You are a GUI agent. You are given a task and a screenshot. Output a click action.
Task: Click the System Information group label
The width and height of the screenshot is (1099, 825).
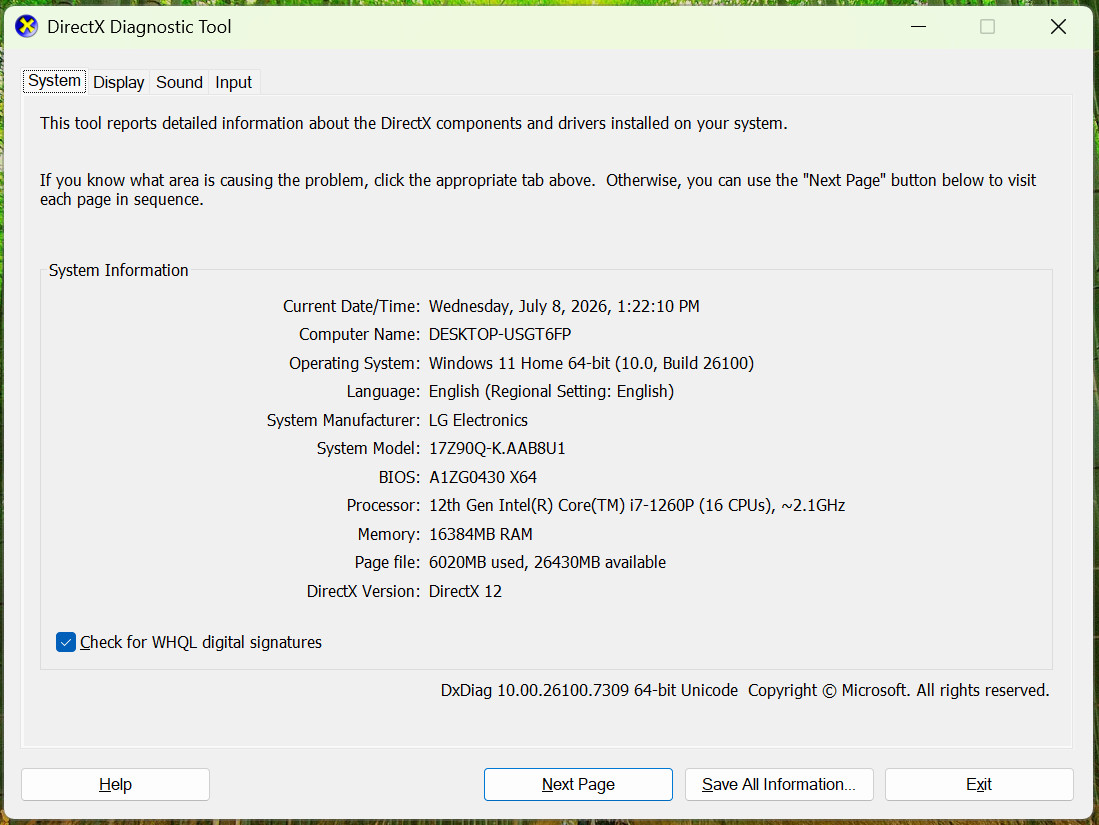coord(118,271)
